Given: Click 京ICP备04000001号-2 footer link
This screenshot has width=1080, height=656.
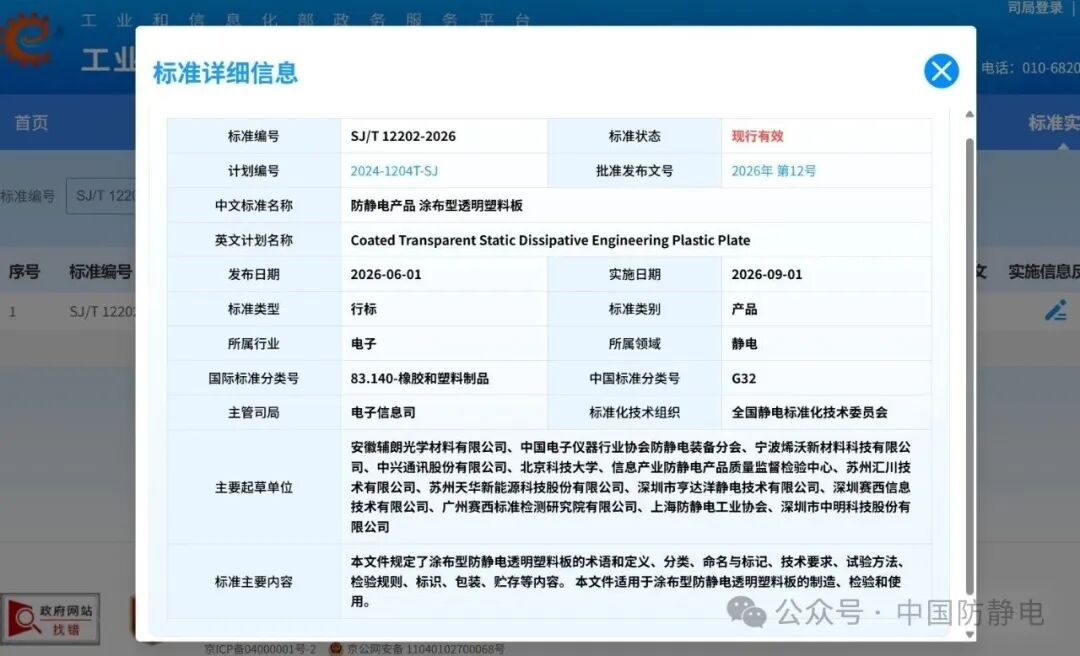Looking at the screenshot, I should tap(260, 649).
